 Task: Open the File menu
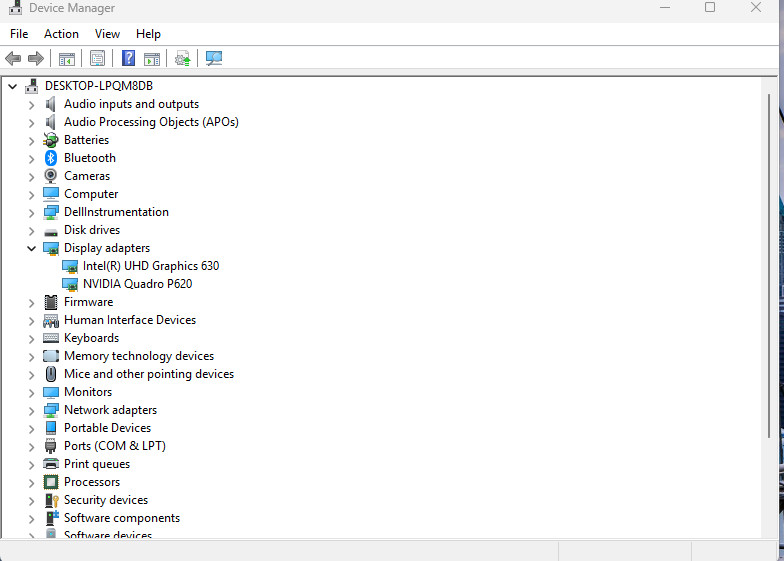pyautogui.click(x=19, y=34)
